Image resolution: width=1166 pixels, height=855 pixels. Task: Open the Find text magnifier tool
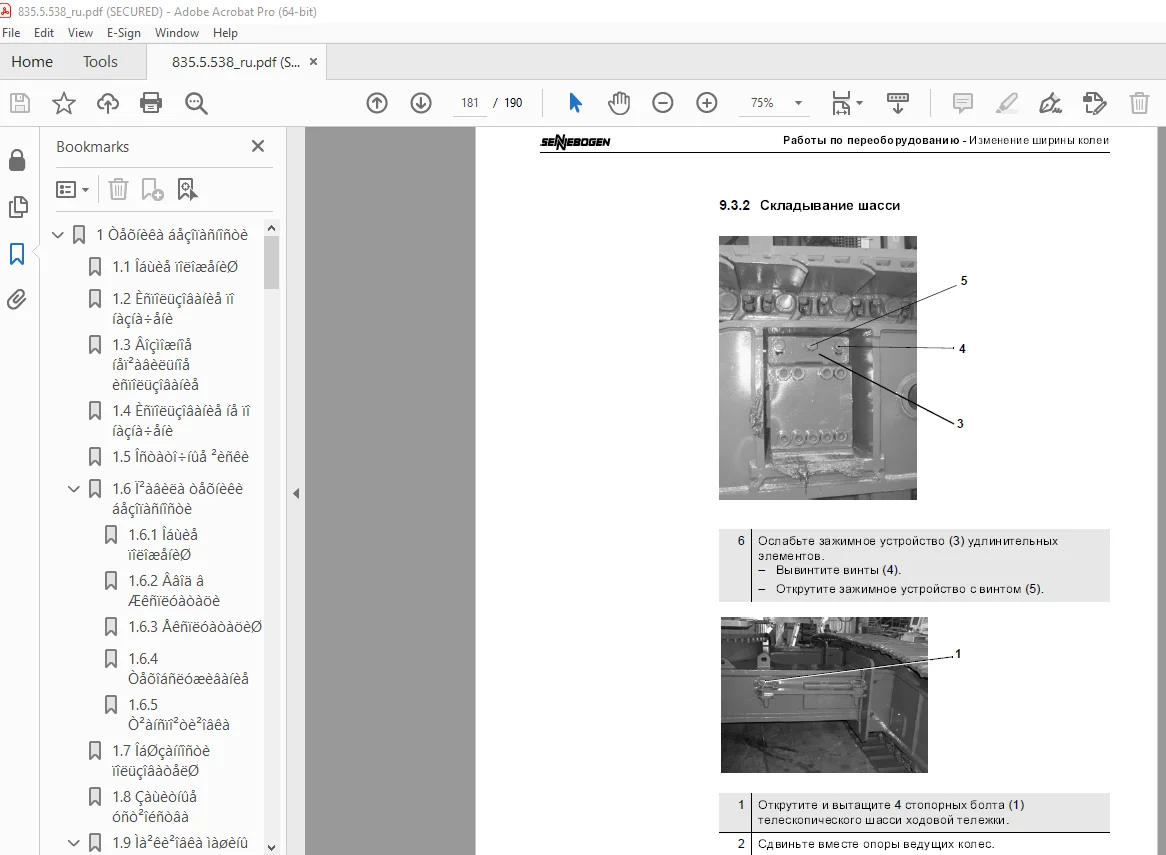coord(196,103)
